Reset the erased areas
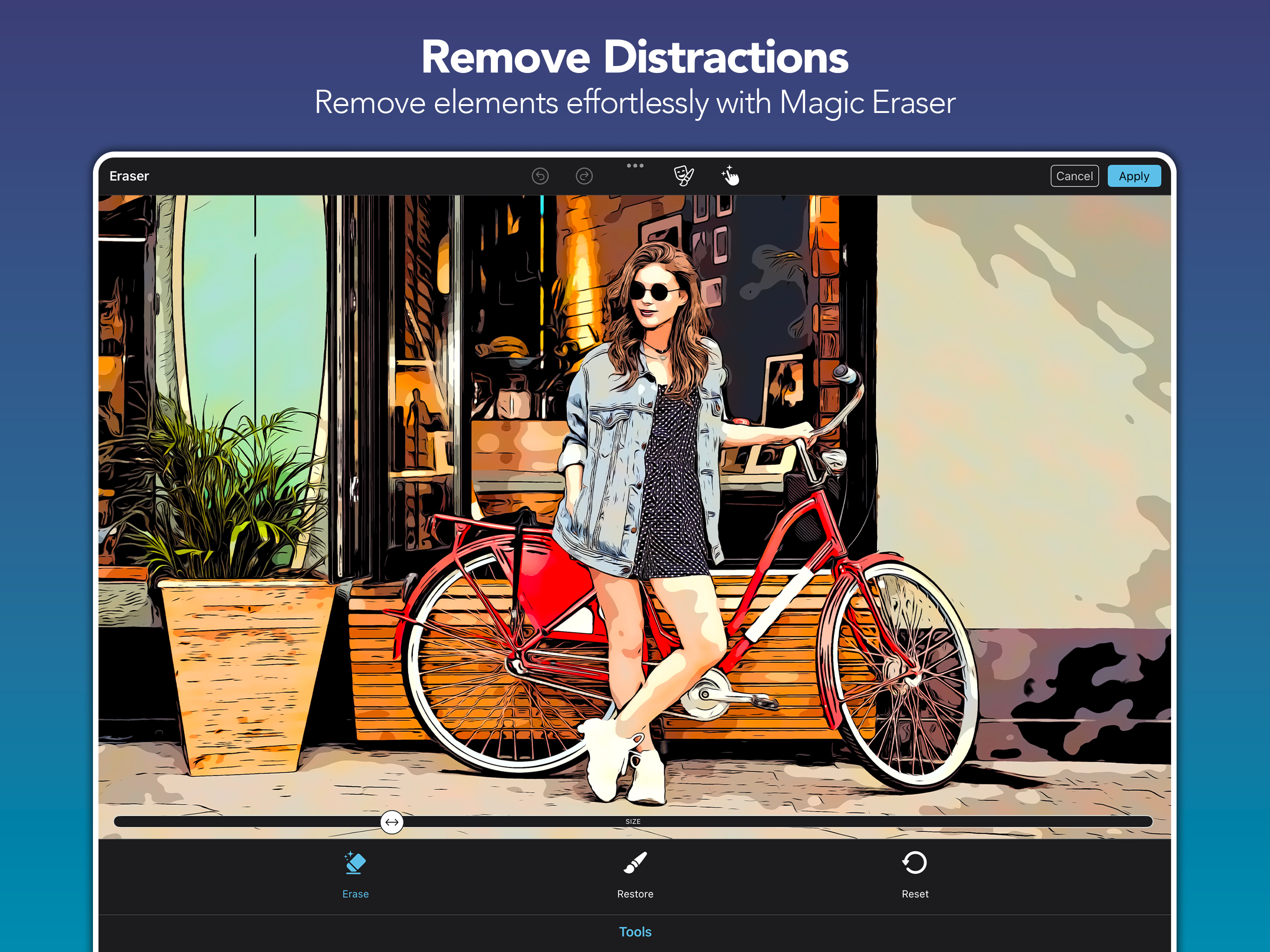This screenshot has width=1270, height=952. (x=914, y=875)
